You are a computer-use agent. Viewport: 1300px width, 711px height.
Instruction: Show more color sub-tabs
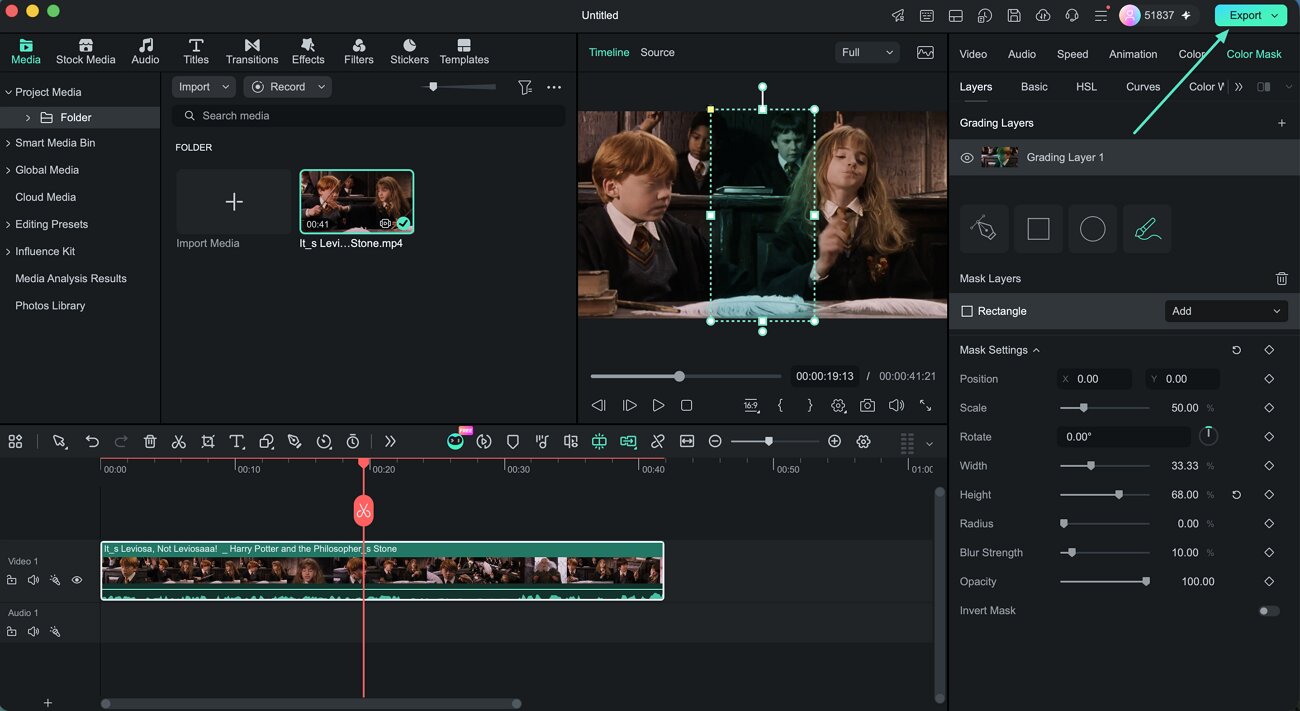click(1239, 87)
